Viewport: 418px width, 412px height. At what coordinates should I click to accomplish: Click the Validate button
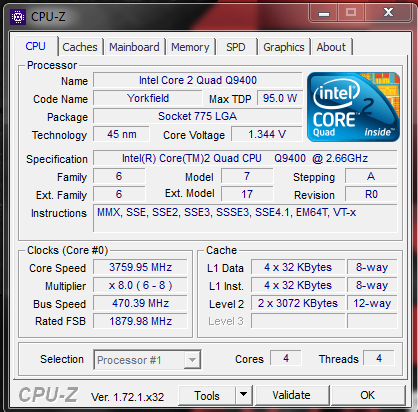(x=291, y=395)
